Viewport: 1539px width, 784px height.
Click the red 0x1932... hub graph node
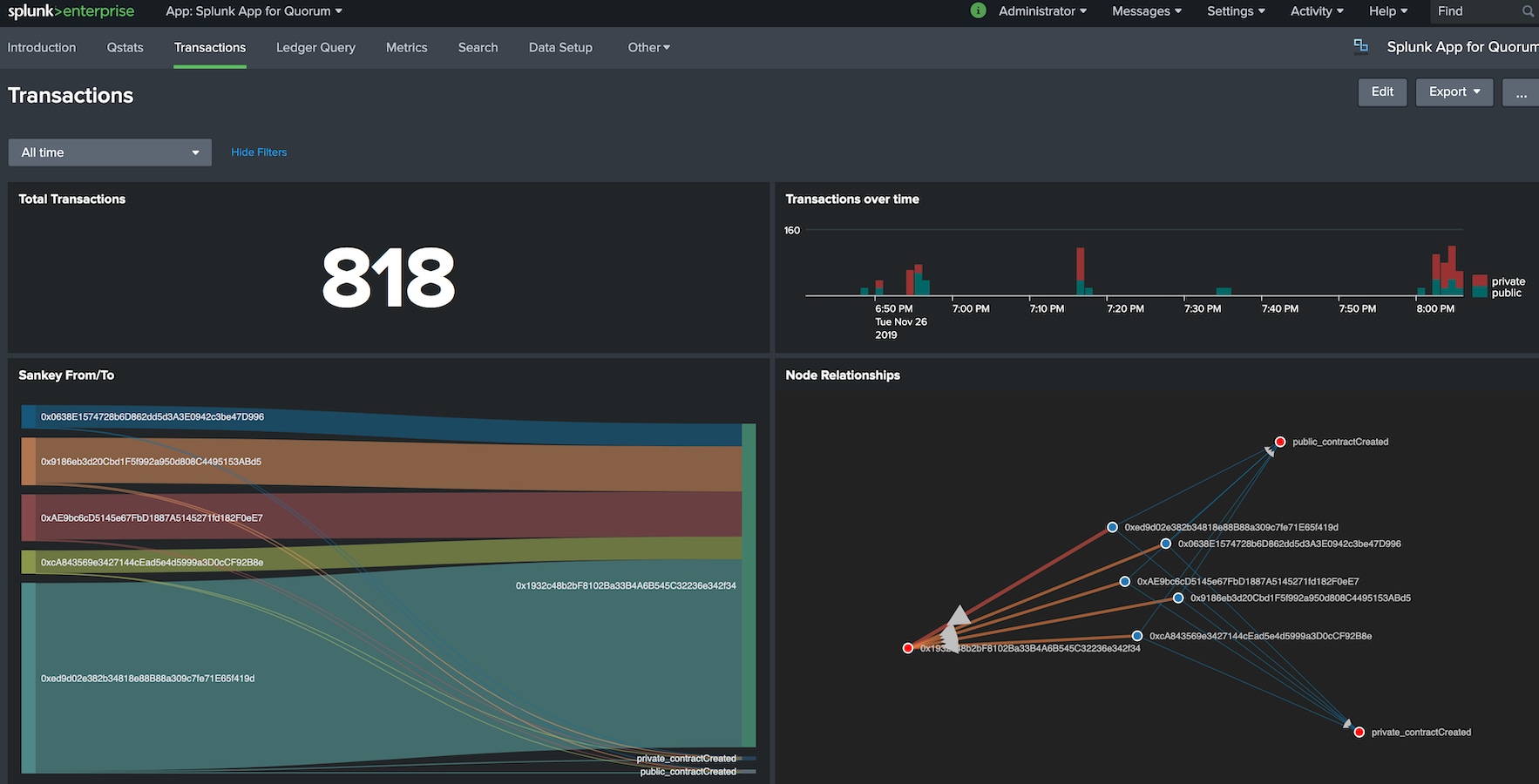(908, 648)
